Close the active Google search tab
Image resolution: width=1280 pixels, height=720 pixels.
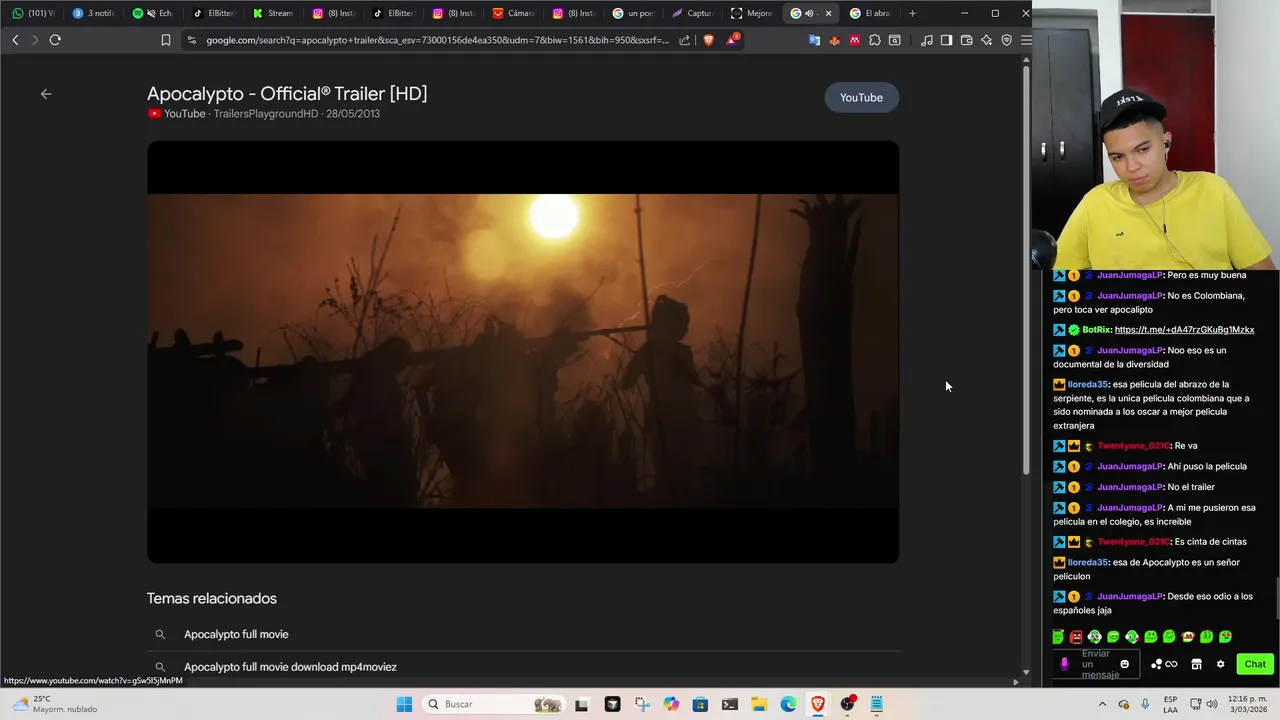coord(828,13)
